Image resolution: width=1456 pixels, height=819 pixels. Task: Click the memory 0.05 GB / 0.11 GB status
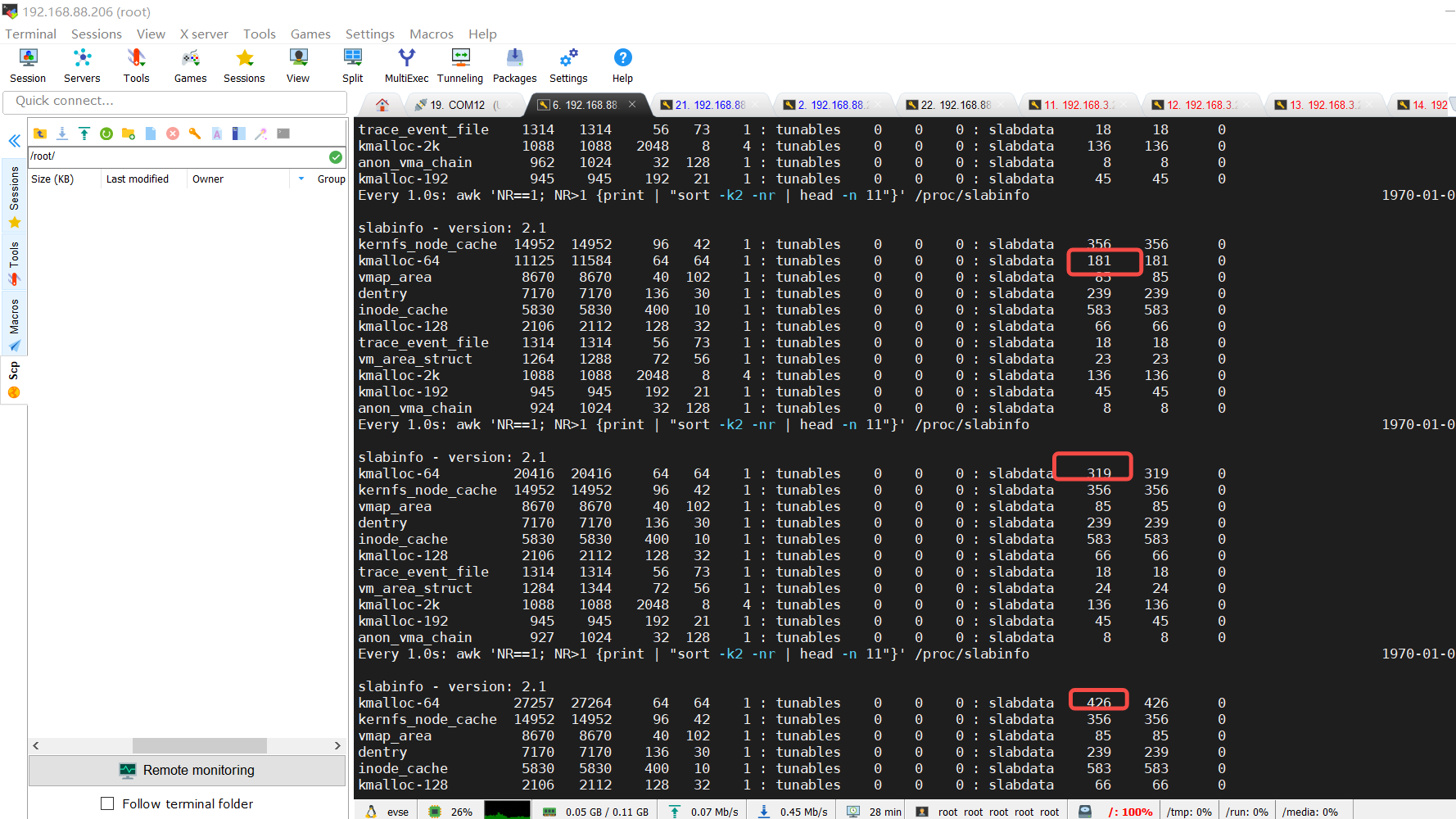pos(596,812)
